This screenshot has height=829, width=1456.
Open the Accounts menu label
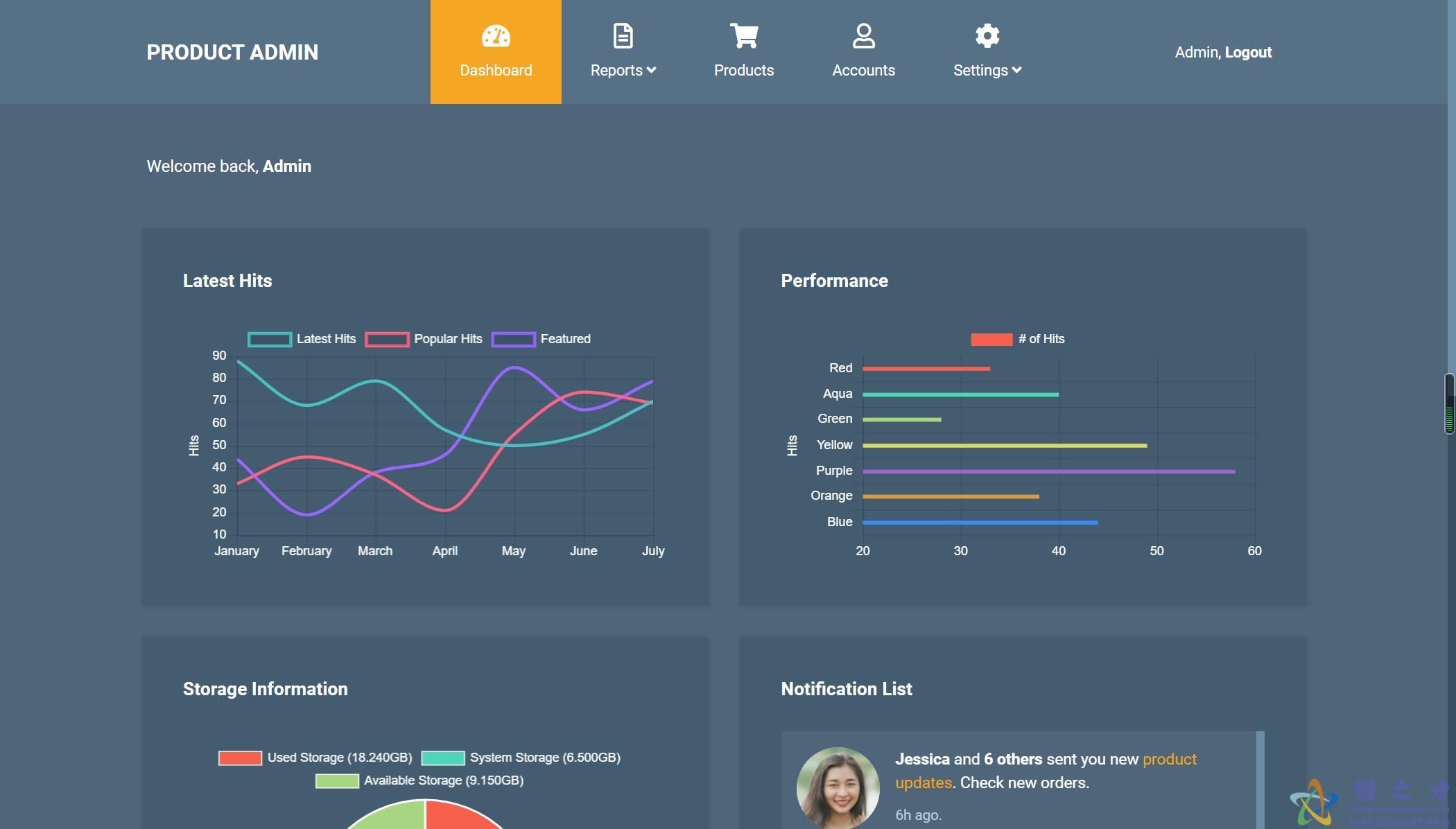pyautogui.click(x=863, y=70)
